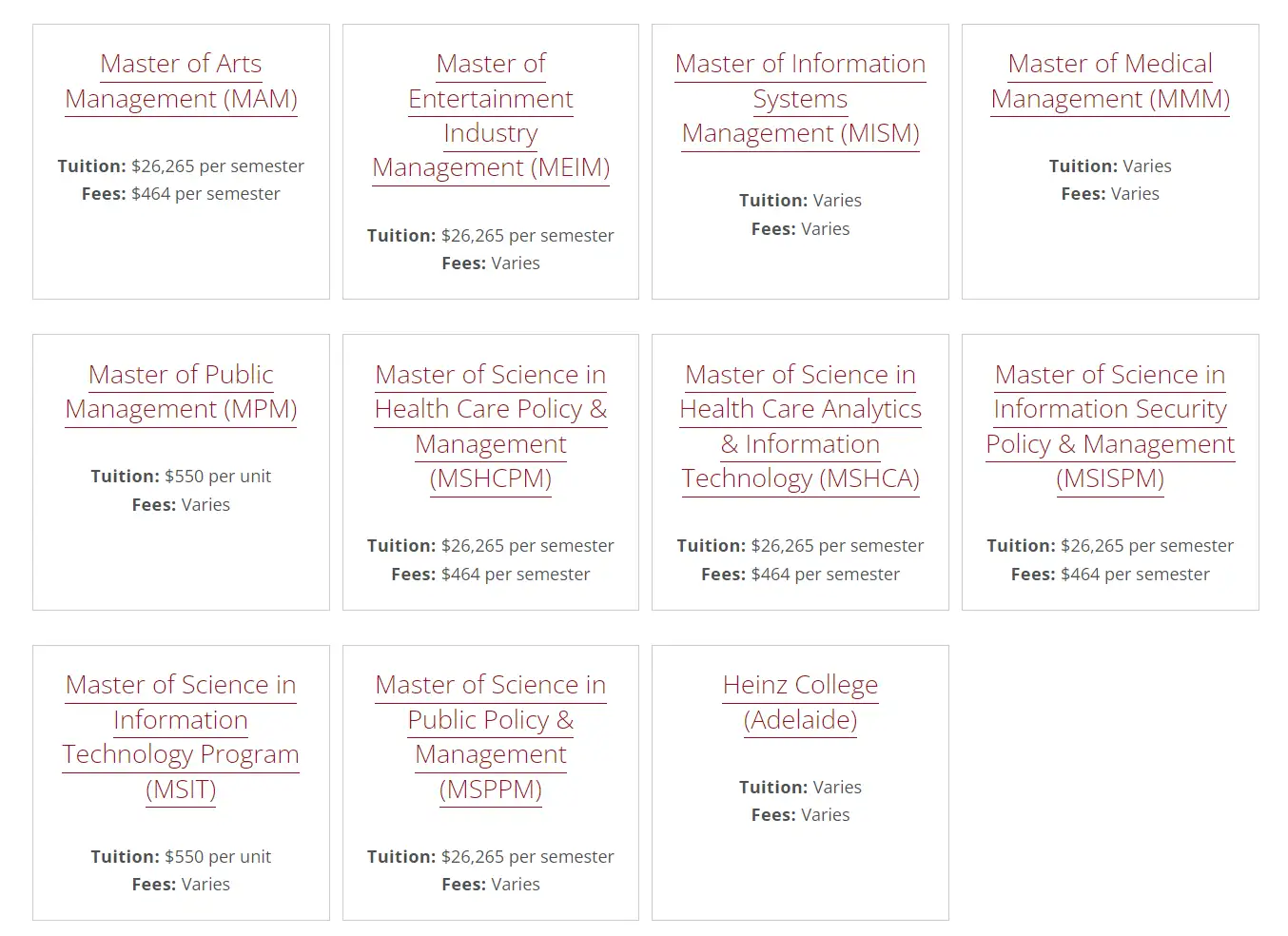This screenshot has height=936, width=1288.
Task: Click the MSISPM fees $464 per semester text
Action: pos(1110,575)
